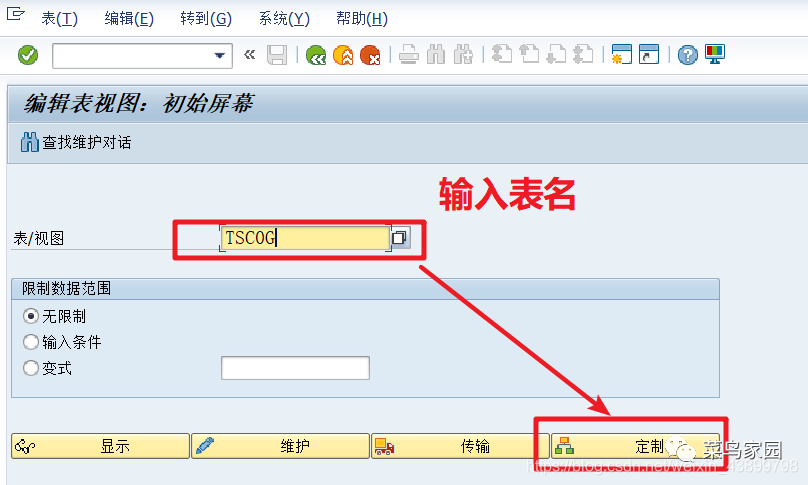
Task: Click the Save diskette icon
Action: coord(277,55)
